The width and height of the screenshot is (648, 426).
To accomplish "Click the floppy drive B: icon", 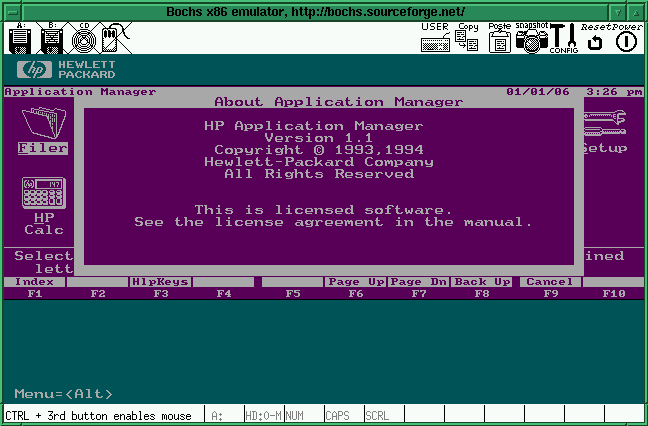I will tap(52, 38).
